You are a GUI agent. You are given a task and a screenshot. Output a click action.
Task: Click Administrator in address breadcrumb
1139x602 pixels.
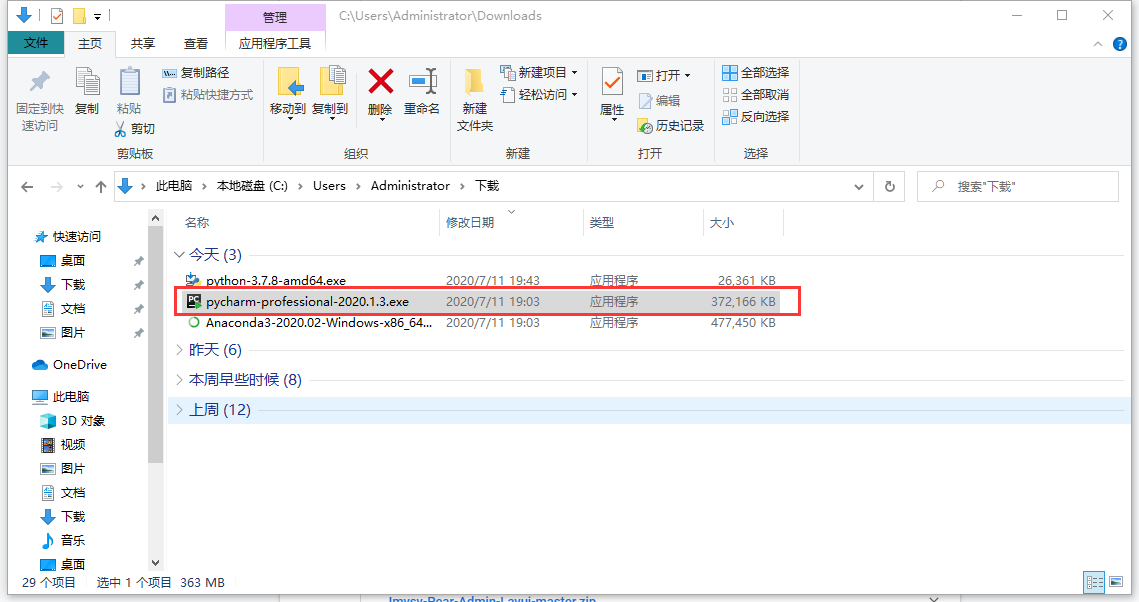point(410,186)
